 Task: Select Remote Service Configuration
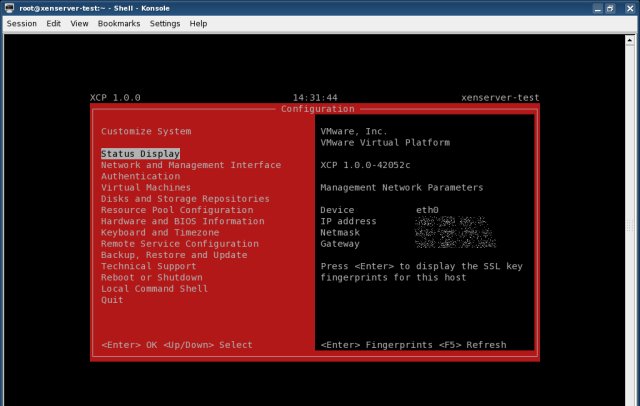pos(180,244)
